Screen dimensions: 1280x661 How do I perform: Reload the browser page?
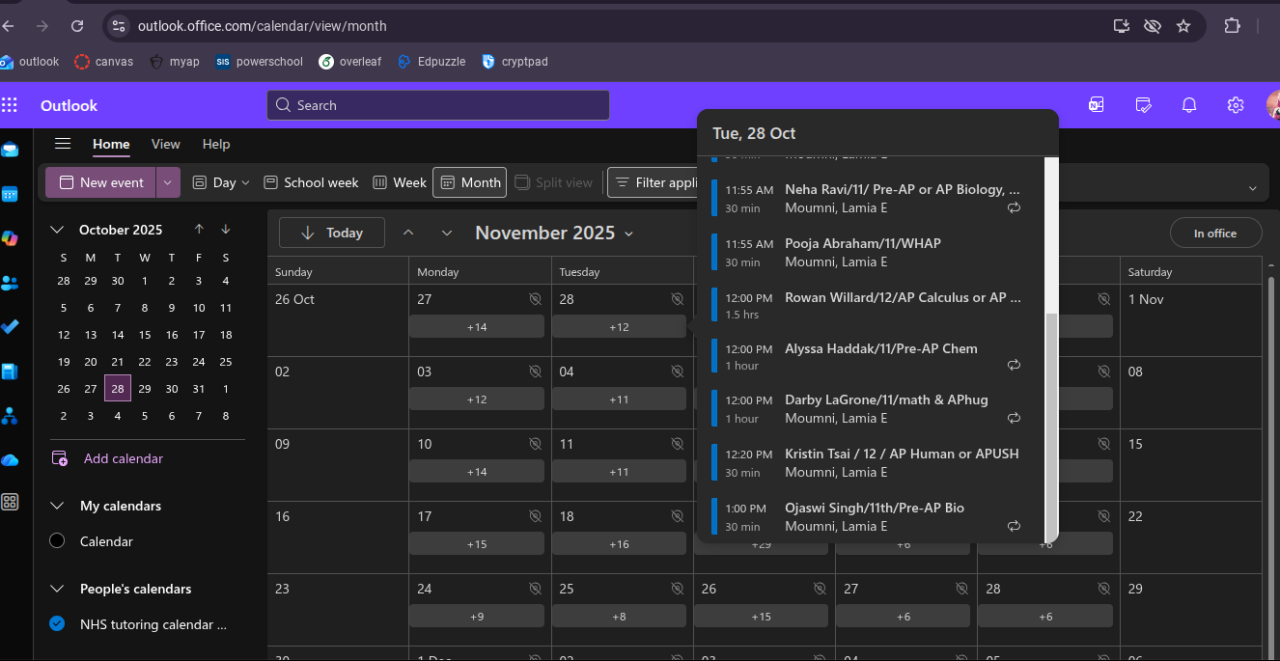click(77, 26)
